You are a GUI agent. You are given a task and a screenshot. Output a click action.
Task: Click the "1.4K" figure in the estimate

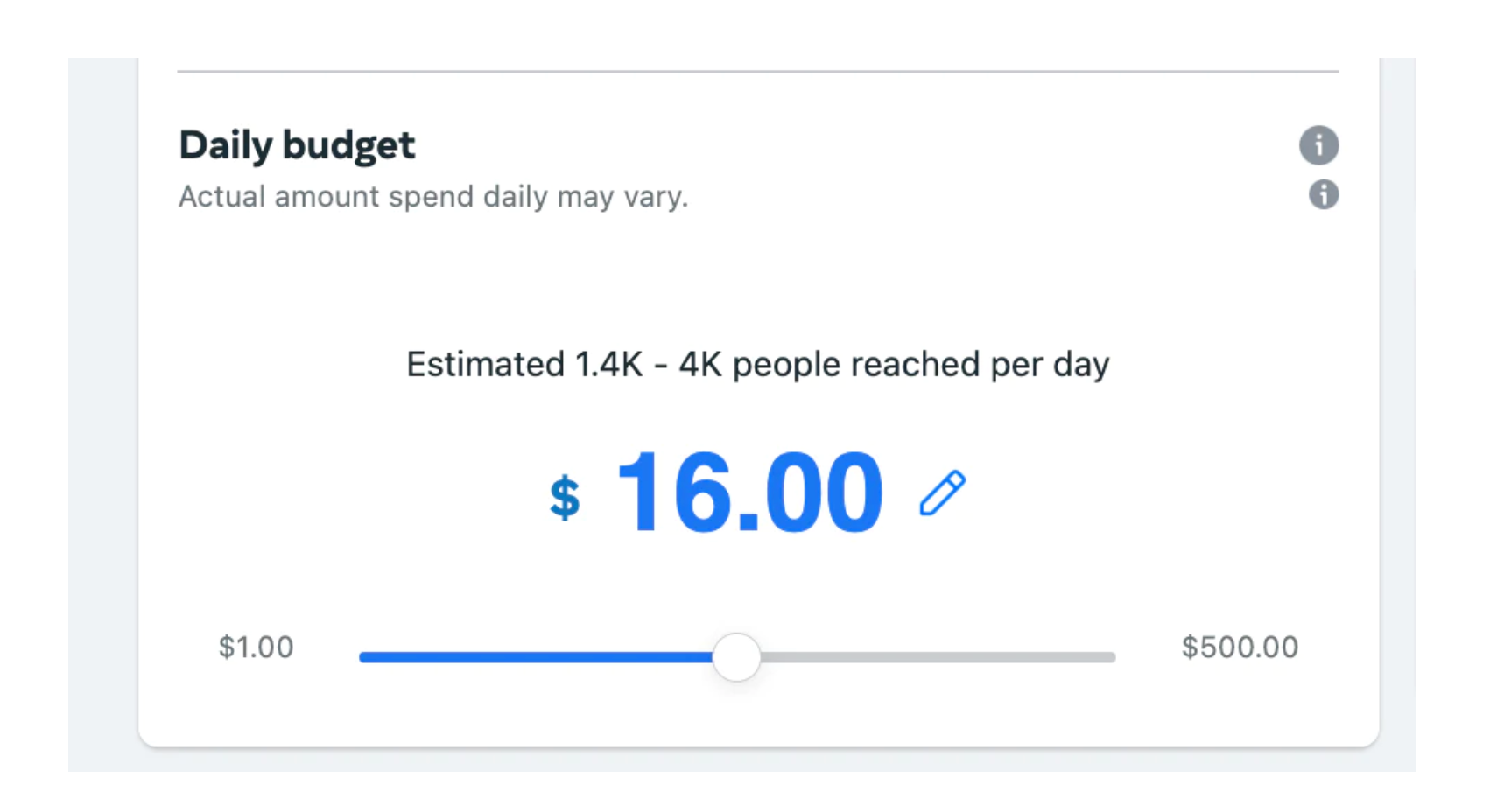(608, 365)
